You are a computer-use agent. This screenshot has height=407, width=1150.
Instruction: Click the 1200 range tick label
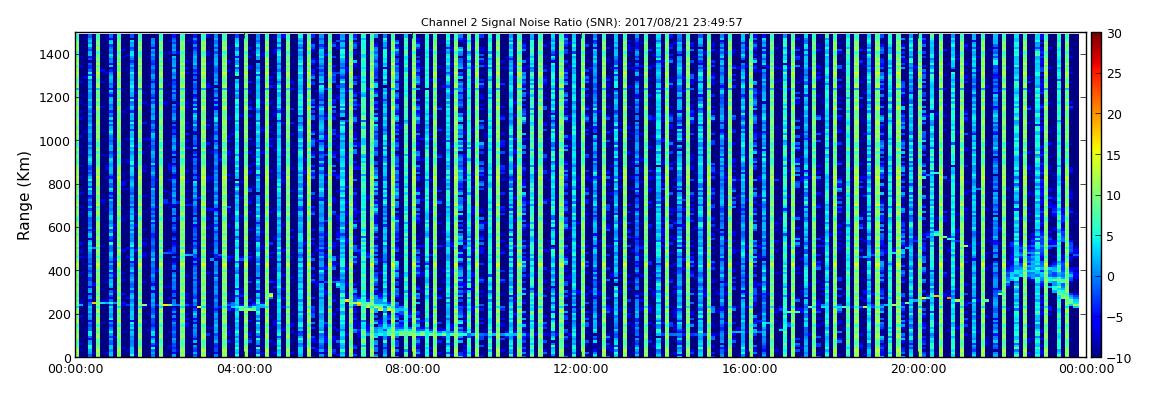pos(54,98)
